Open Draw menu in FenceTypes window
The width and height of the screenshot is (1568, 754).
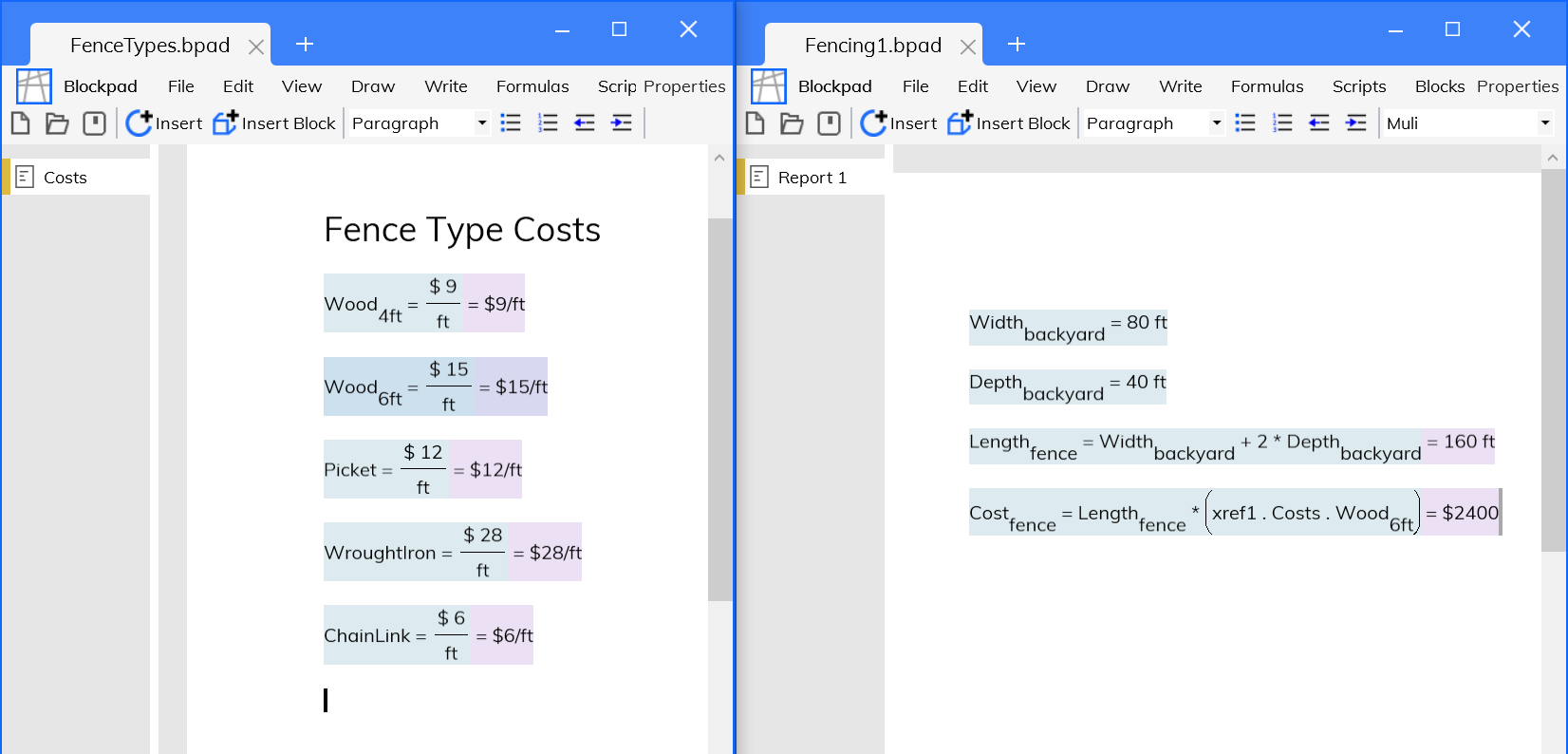coord(373,86)
